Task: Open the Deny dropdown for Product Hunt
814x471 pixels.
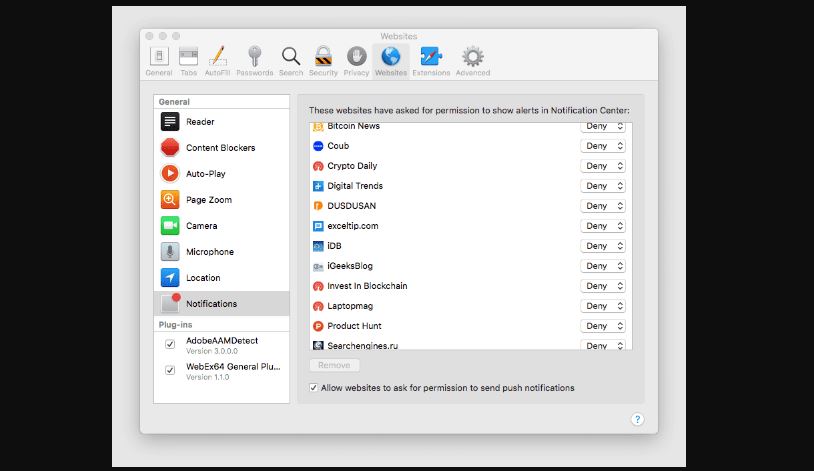Action: pos(603,326)
